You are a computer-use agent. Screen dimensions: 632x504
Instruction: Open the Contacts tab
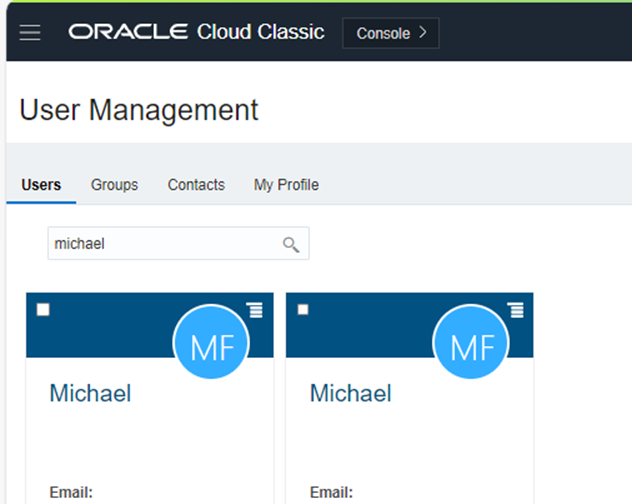tap(196, 185)
